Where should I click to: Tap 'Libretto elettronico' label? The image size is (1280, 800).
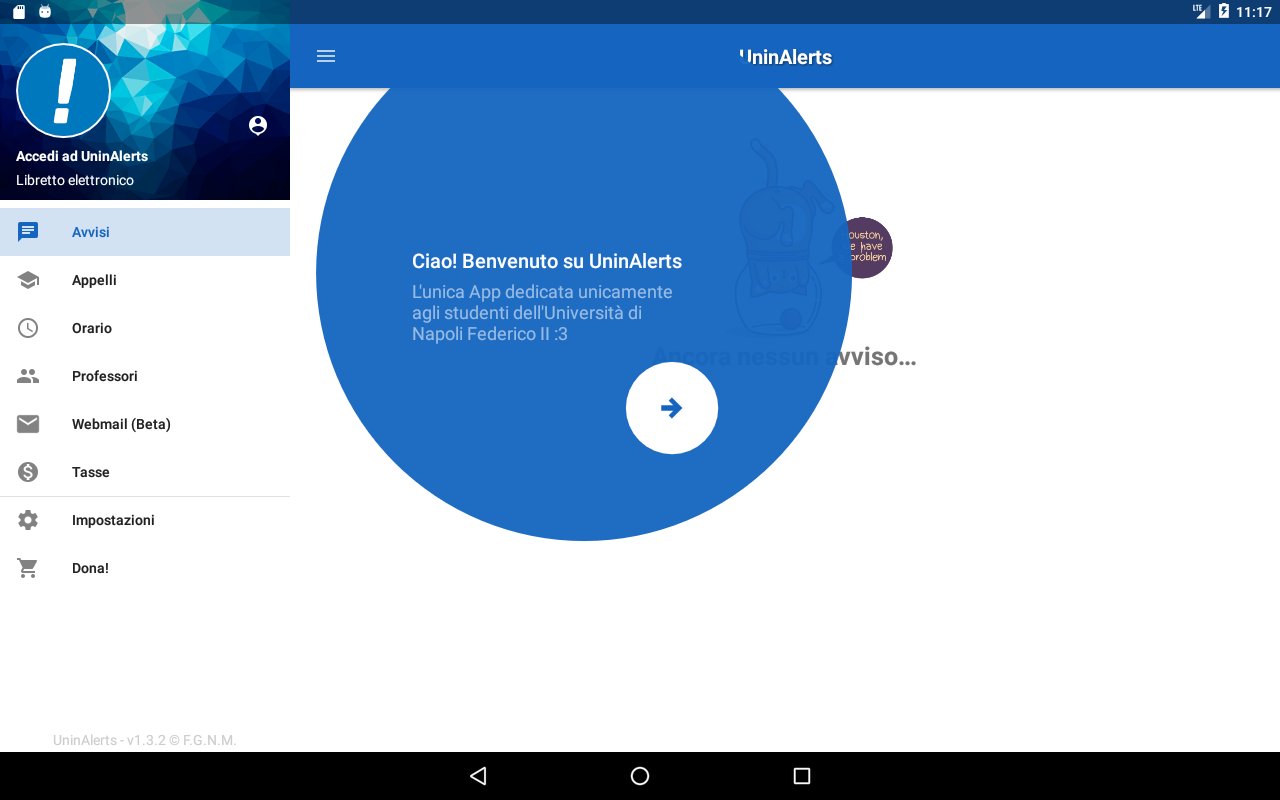(75, 180)
